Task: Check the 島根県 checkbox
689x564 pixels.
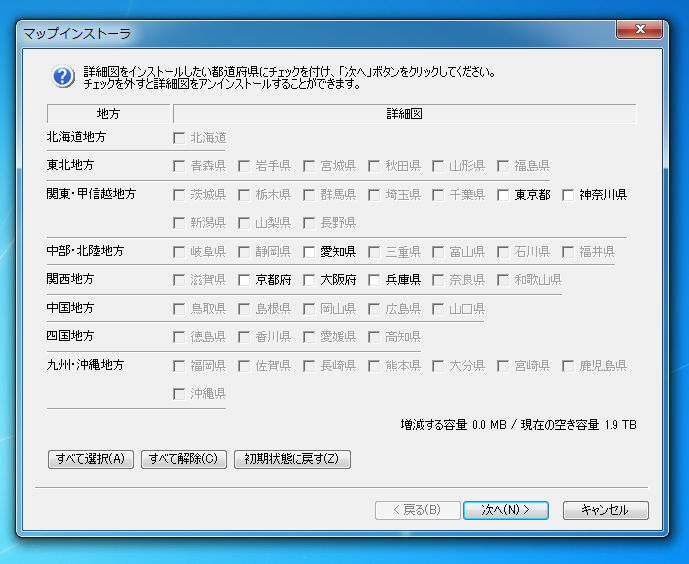Action: point(244,309)
